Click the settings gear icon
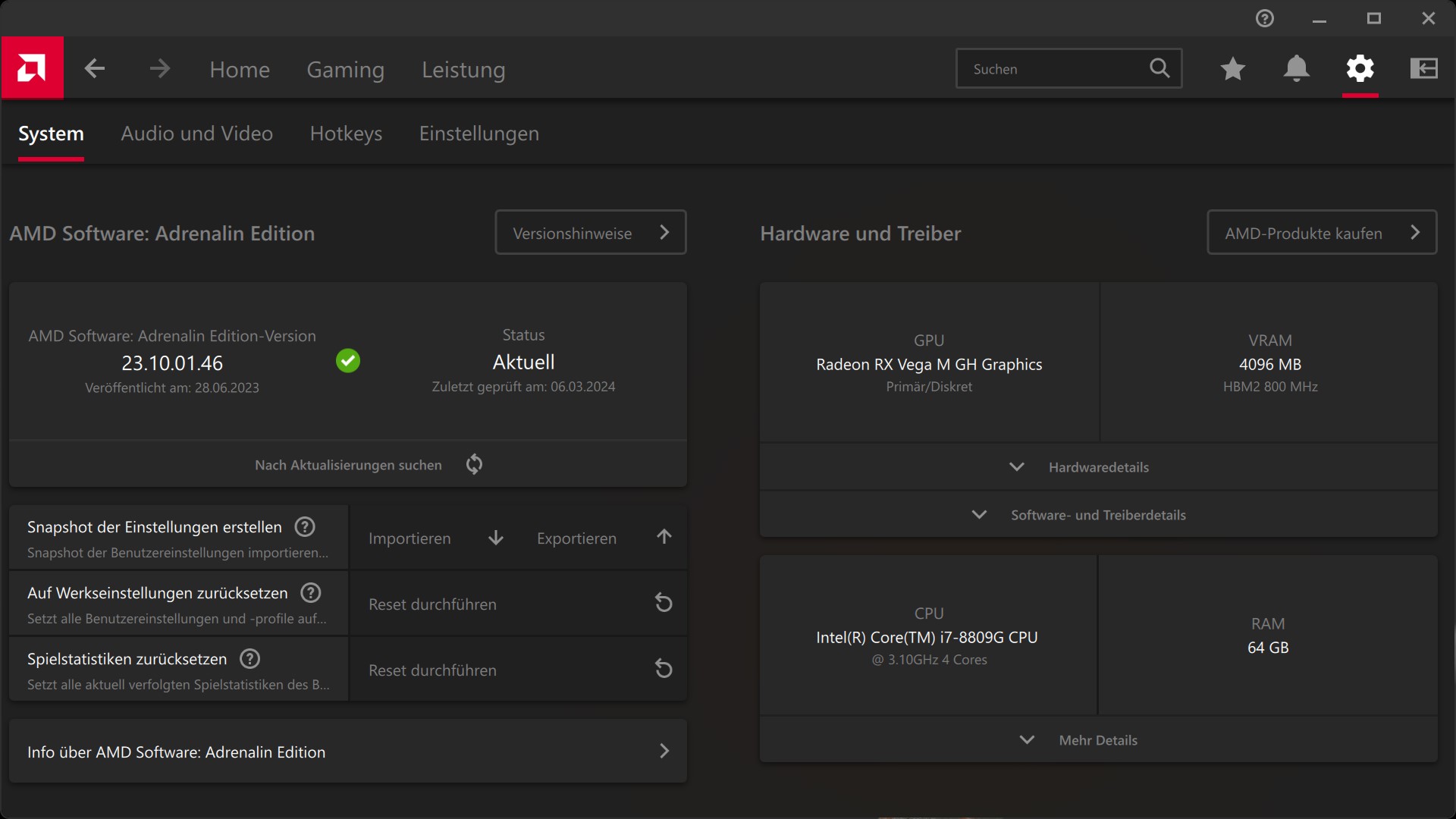The image size is (1456, 819). pos(1360,69)
